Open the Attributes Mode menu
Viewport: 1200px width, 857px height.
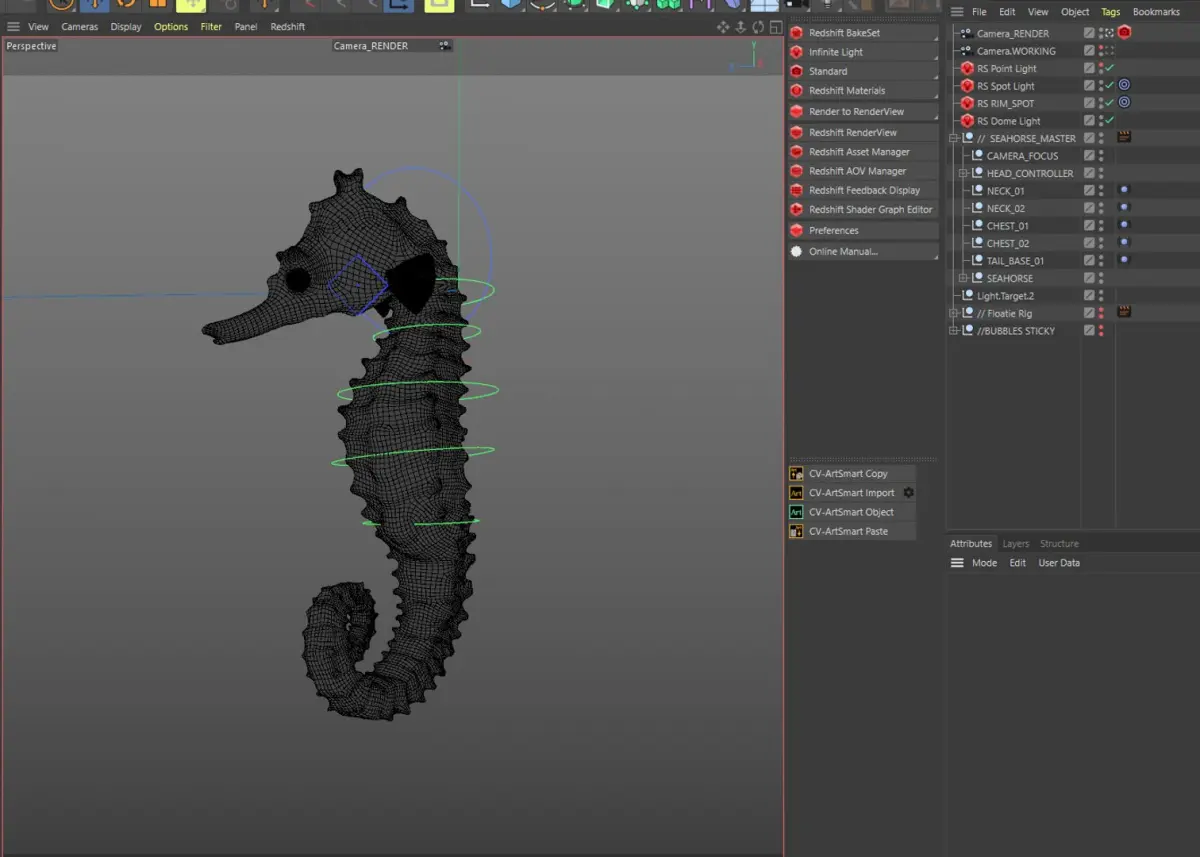[984, 563]
